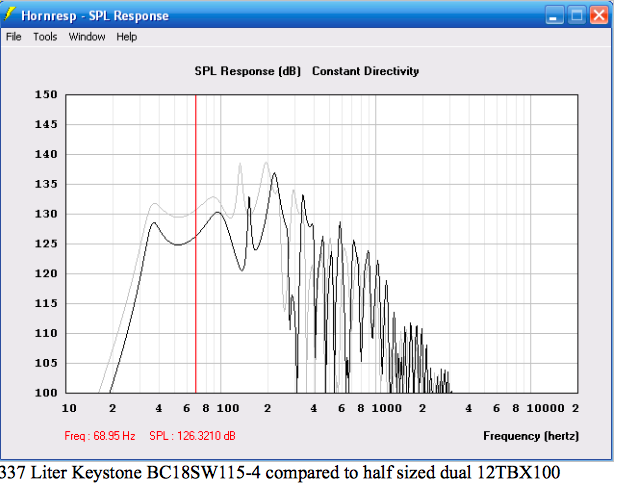Image resolution: width=620 pixels, height=486 pixels.
Task: Click the 'SPL Response (dB)' chart title
Action: click(x=248, y=71)
